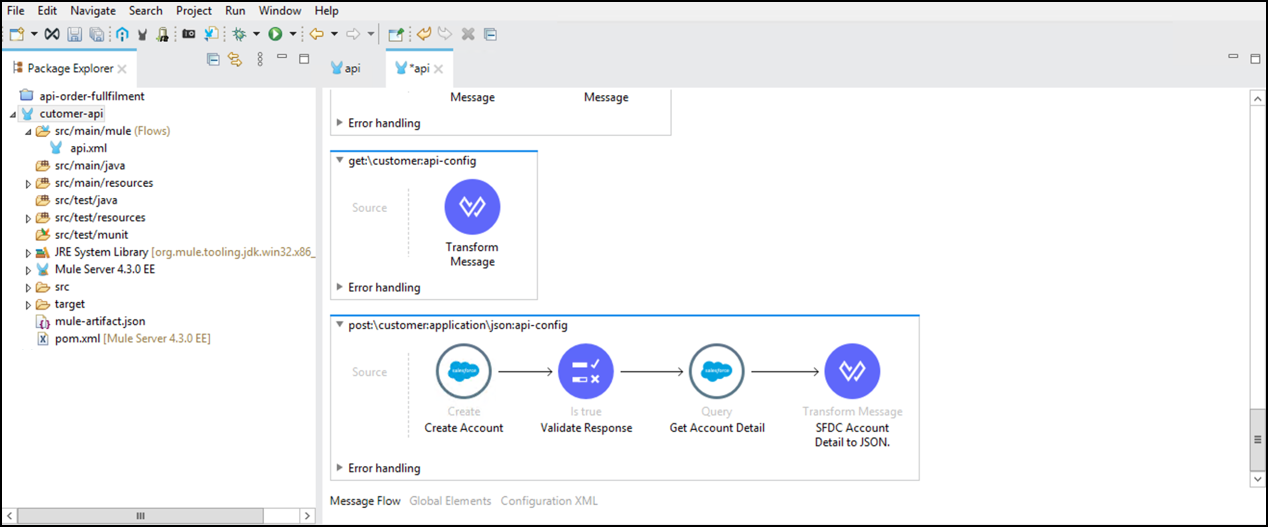Open the File menu
The width and height of the screenshot is (1268, 527).
pyautogui.click(x=16, y=10)
